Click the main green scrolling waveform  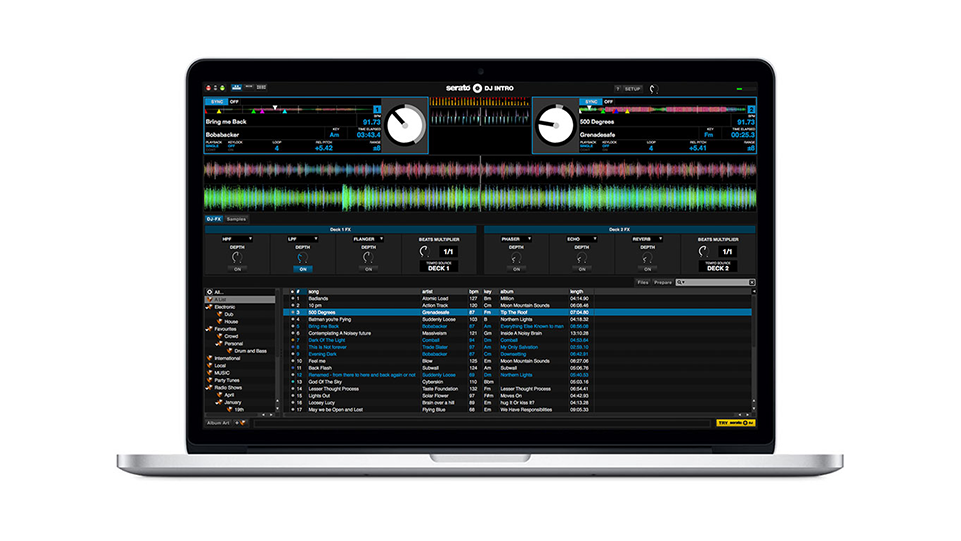(x=480, y=197)
